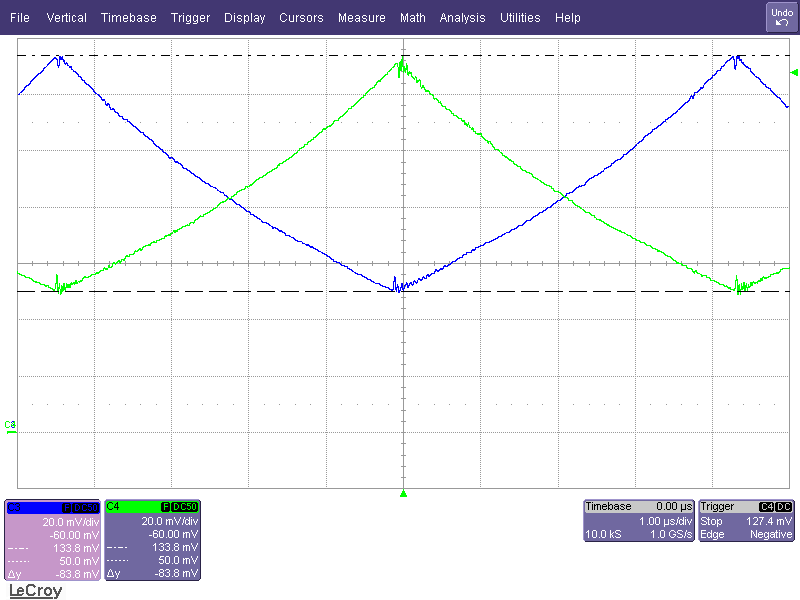The image size is (800, 600).
Task: Open the Trigger menu
Action: 190,18
